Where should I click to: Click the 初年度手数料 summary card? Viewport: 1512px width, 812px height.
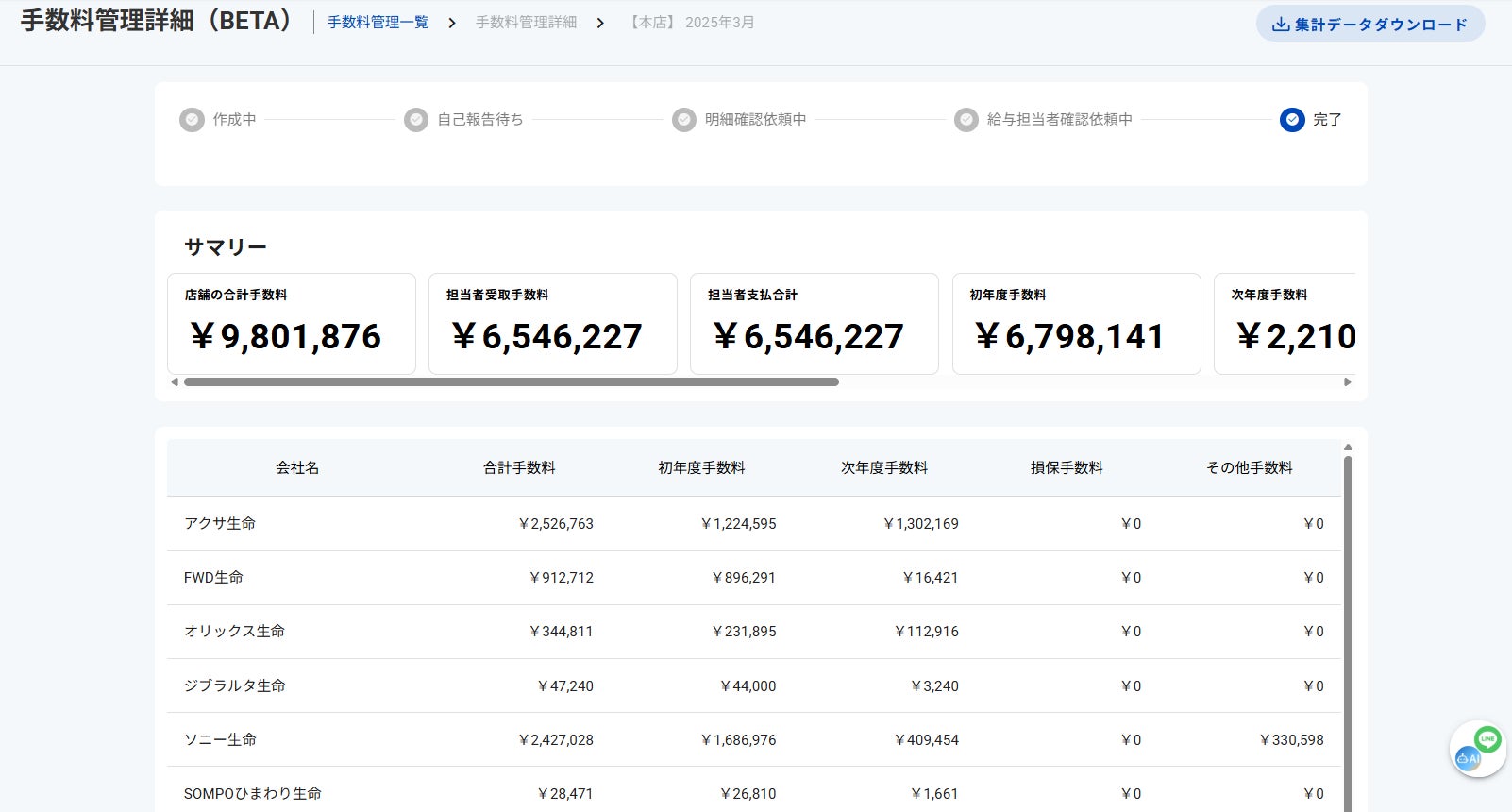[1076, 324]
